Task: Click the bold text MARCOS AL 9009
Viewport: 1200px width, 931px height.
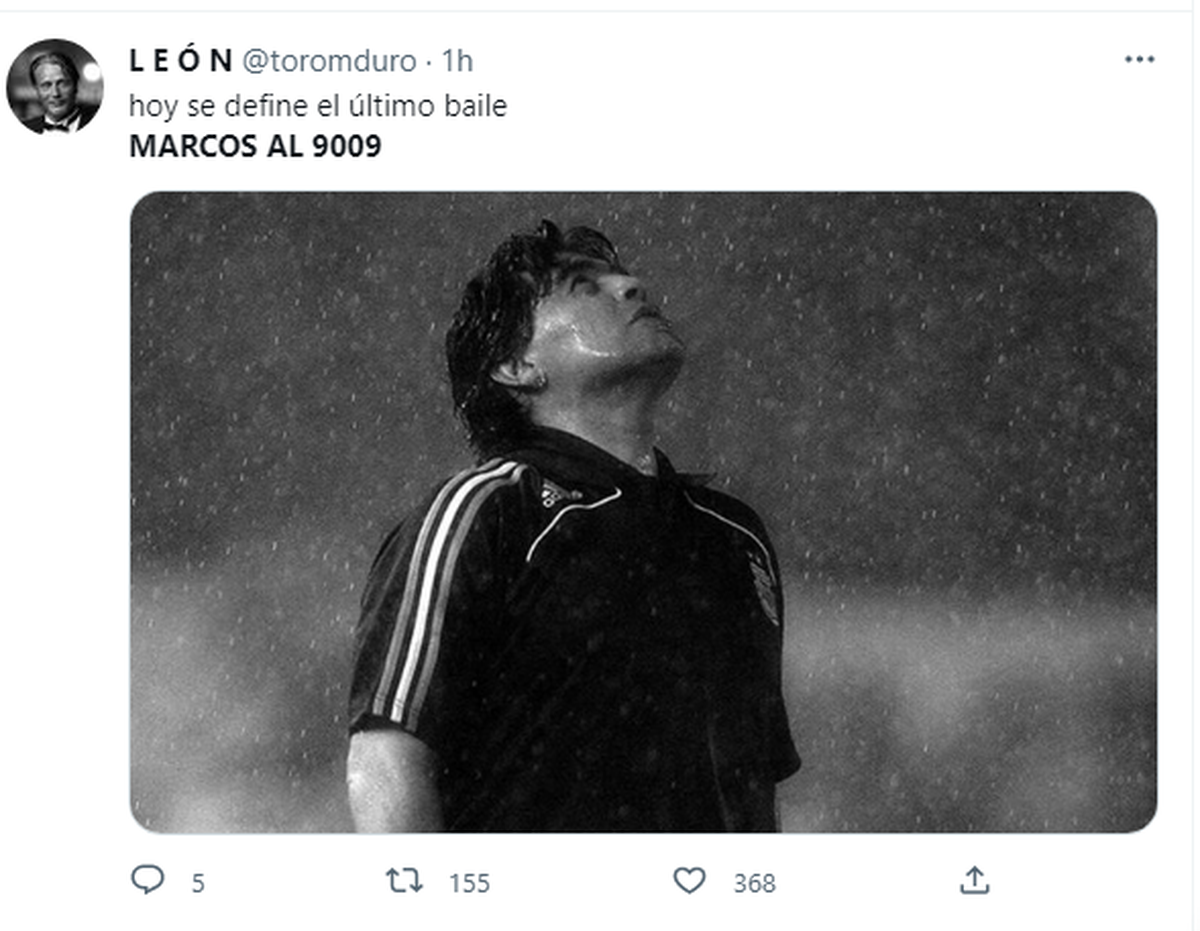Action: click(255, 147)
